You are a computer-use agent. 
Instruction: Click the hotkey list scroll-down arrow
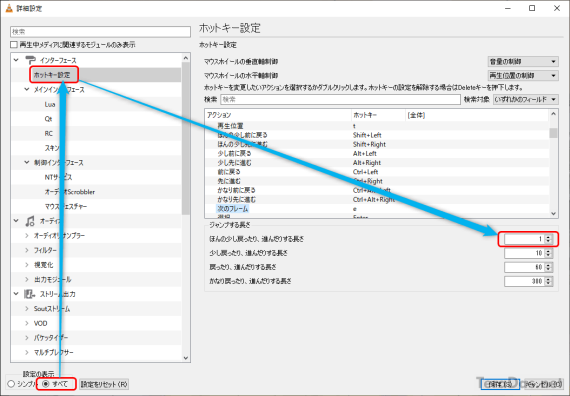point(553,214)
